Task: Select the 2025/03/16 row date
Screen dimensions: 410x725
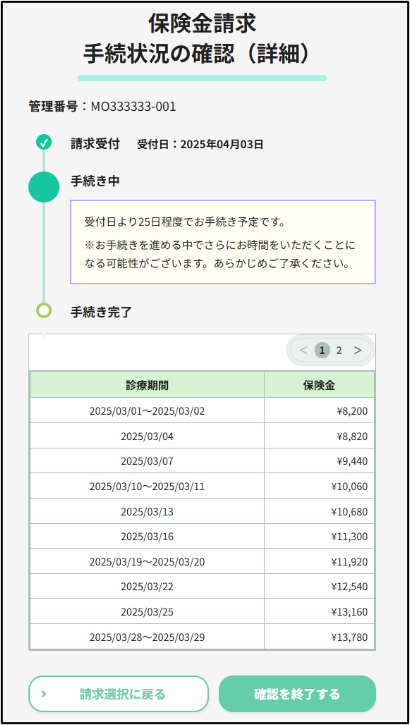Action: click(x=147, y=536)
